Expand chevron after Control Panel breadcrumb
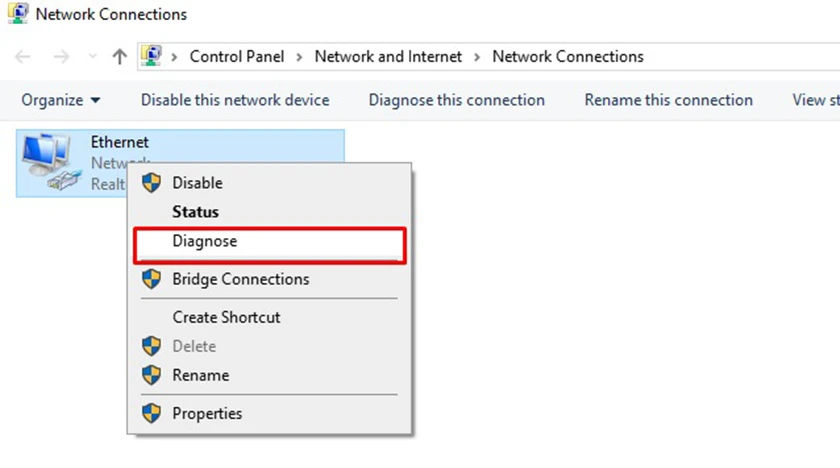The width and height of the screenshot is (840, 468). pyautogui.click(x=299, y=57)
